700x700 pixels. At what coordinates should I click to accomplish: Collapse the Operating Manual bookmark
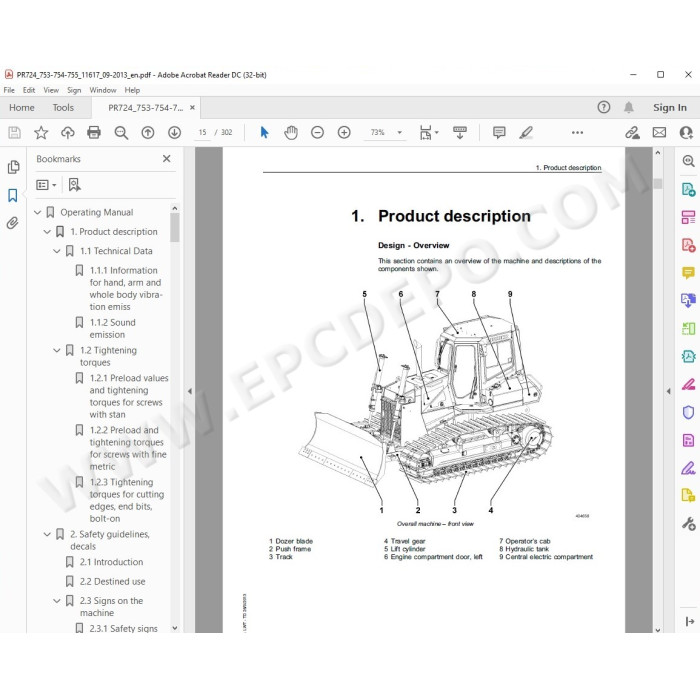[38, 212]
